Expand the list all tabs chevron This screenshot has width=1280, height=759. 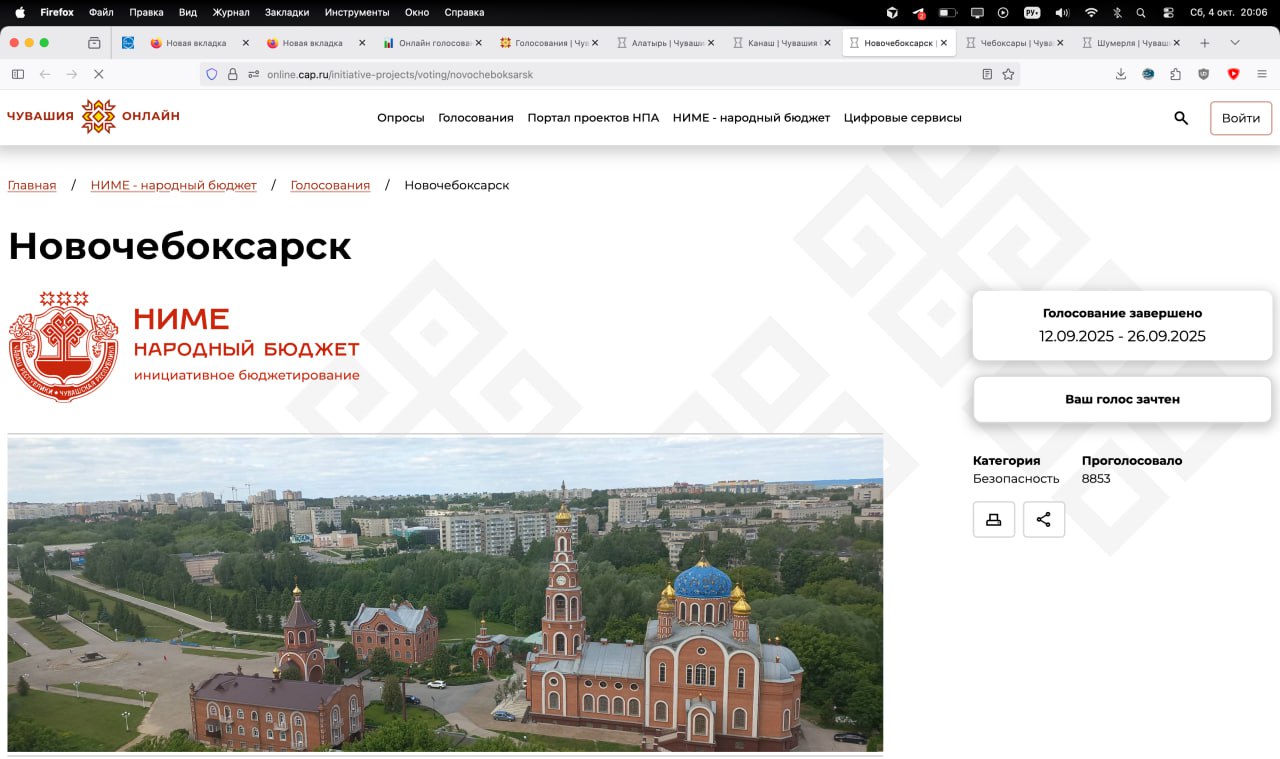tap(1235, 43)
